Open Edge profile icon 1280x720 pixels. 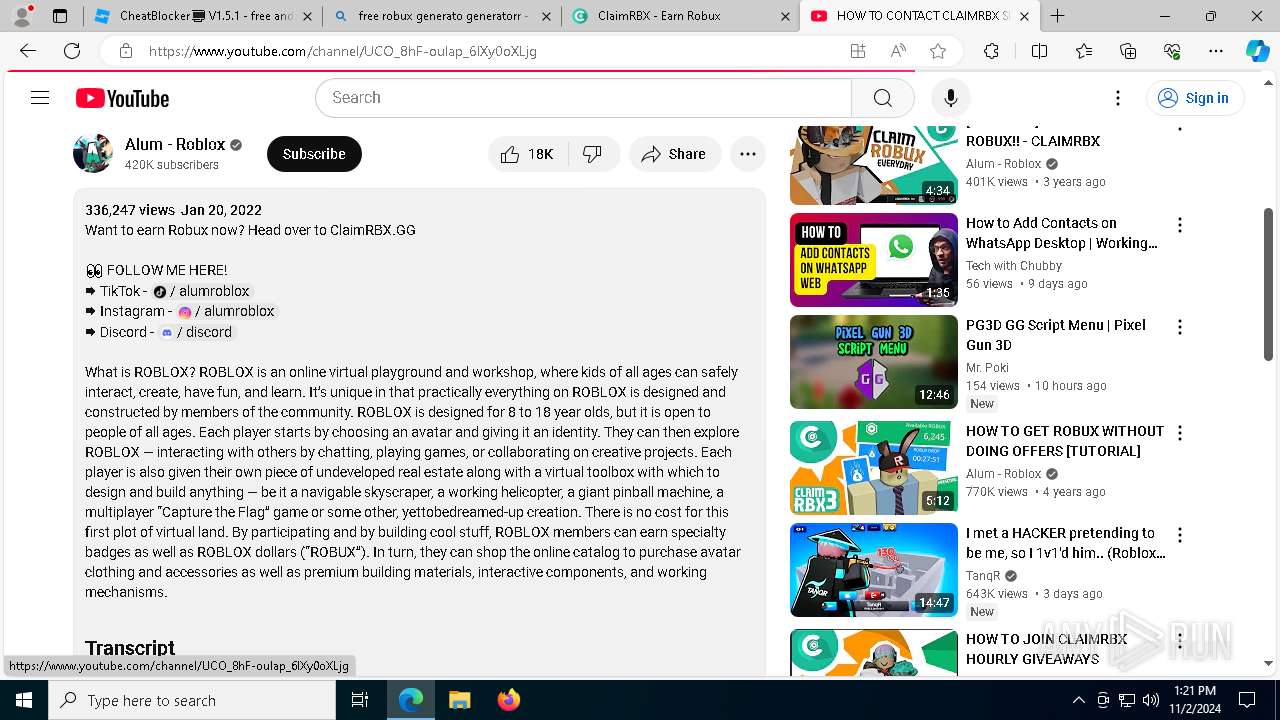(22, 16)
